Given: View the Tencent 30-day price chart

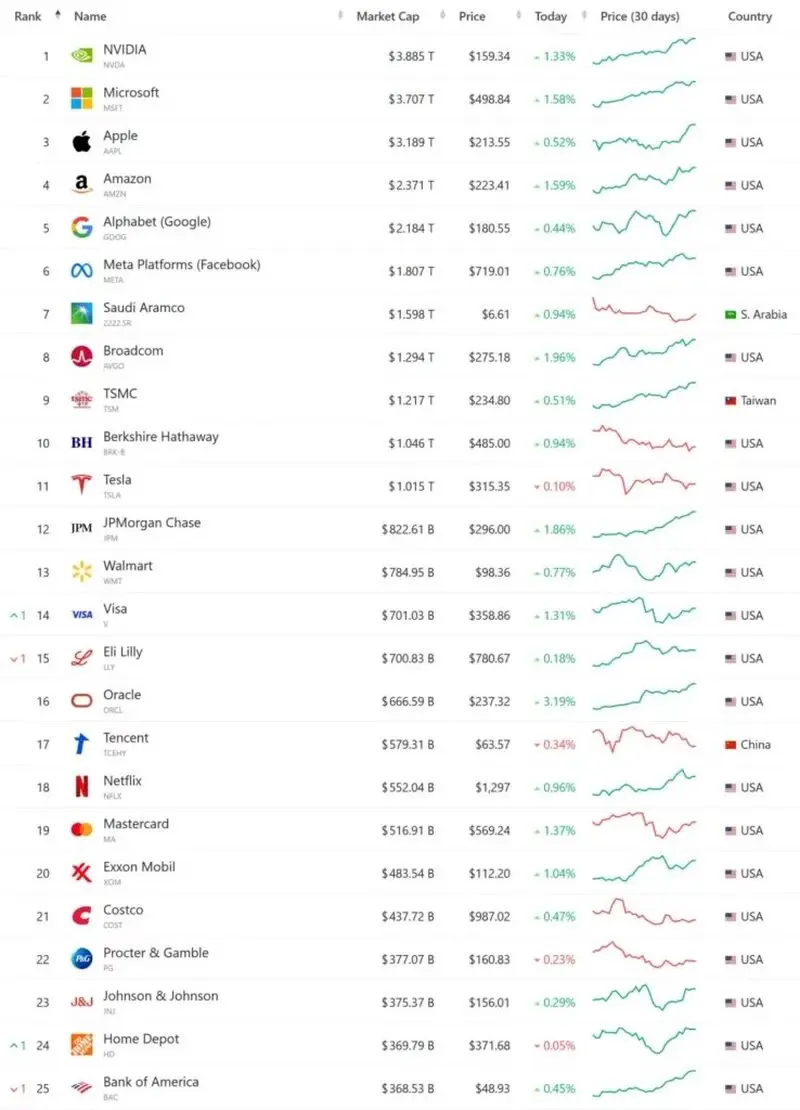Looking at the screenshot, I should click(x=644, y=740).
